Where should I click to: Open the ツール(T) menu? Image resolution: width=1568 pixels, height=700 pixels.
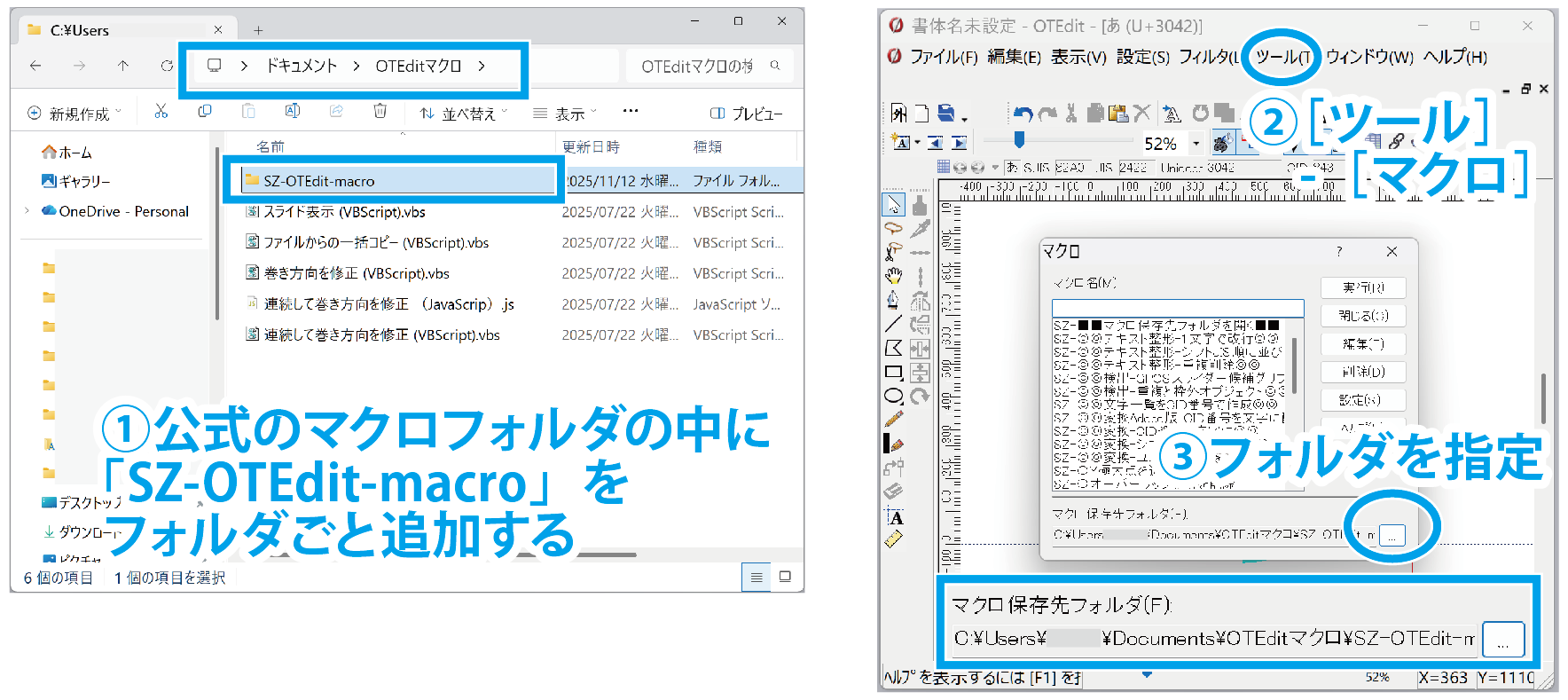pyautogui.click(x=1282, y=57)
